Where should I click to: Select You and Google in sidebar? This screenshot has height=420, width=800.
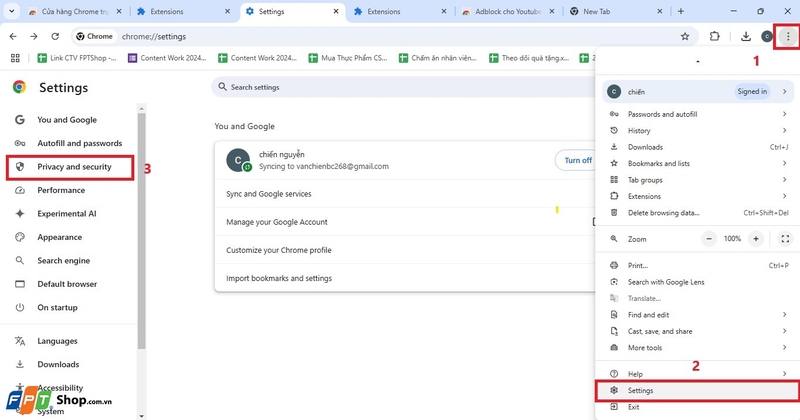(x=67, y=120)
